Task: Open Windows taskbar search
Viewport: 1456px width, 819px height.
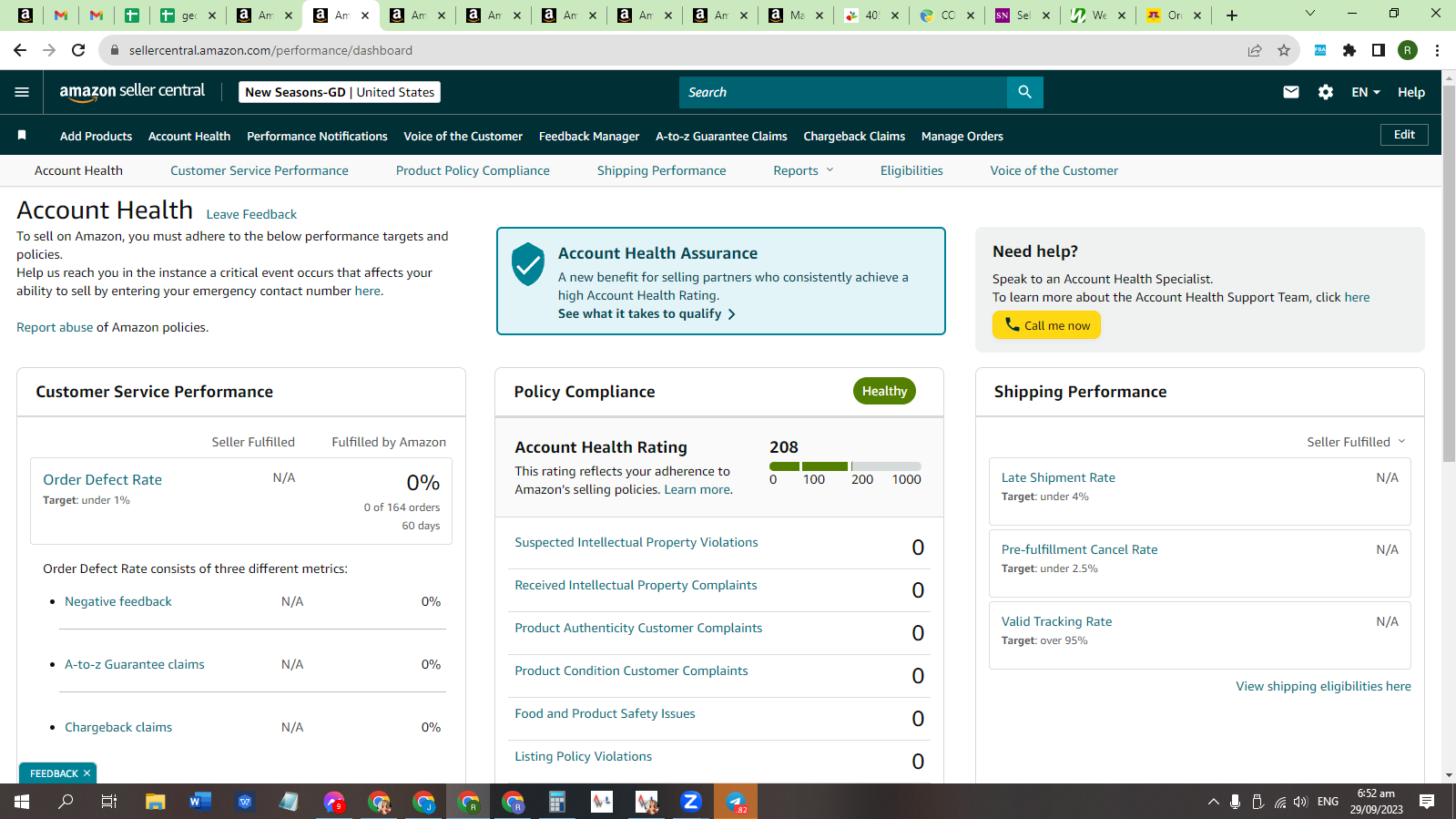Action: click(x=66, y=802)
